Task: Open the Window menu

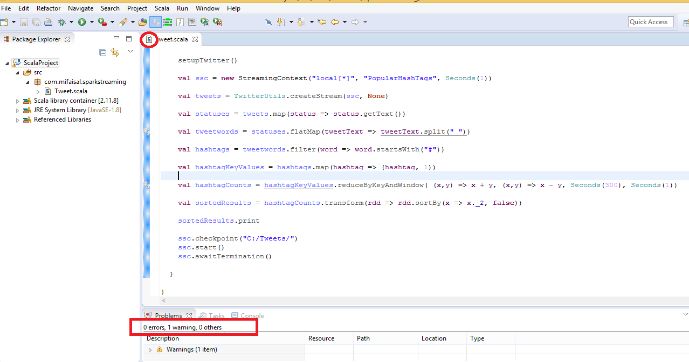Action: pyautogui.click(x=207, y=8)
